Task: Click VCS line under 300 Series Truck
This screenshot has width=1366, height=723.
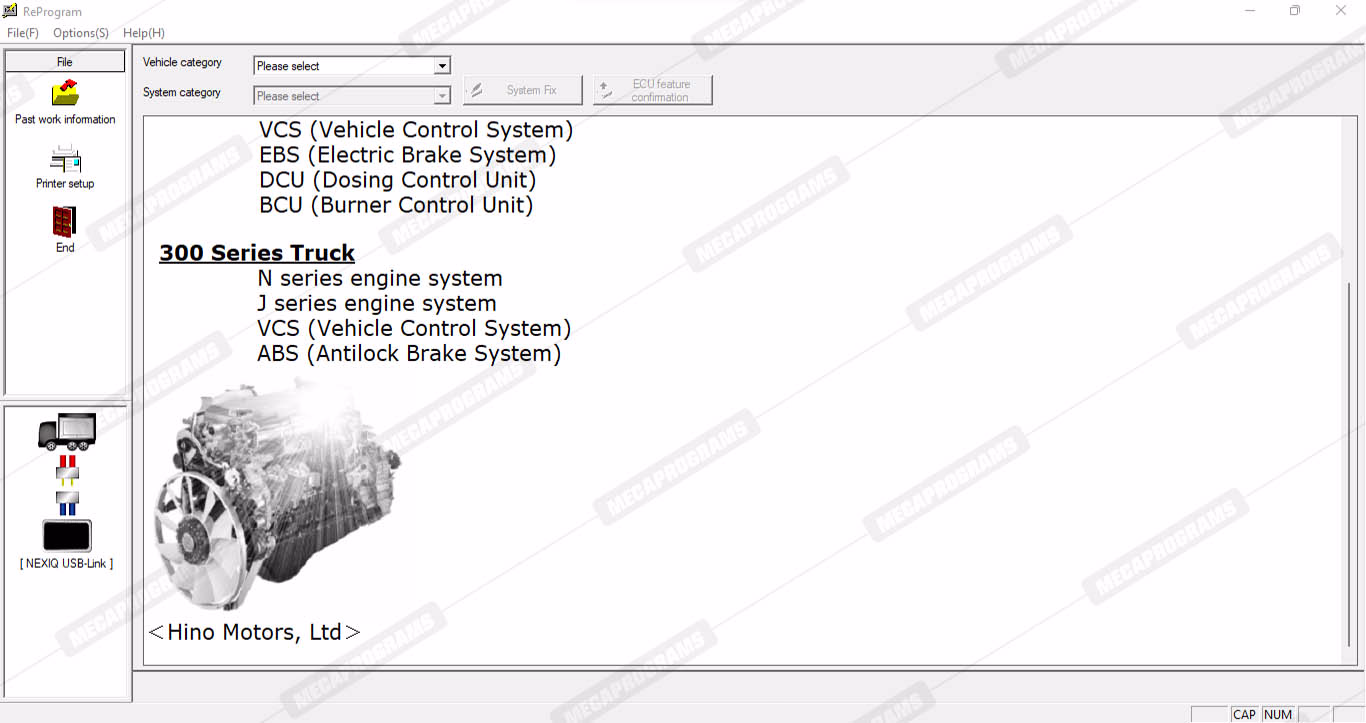Action: (x=414, y=328)
